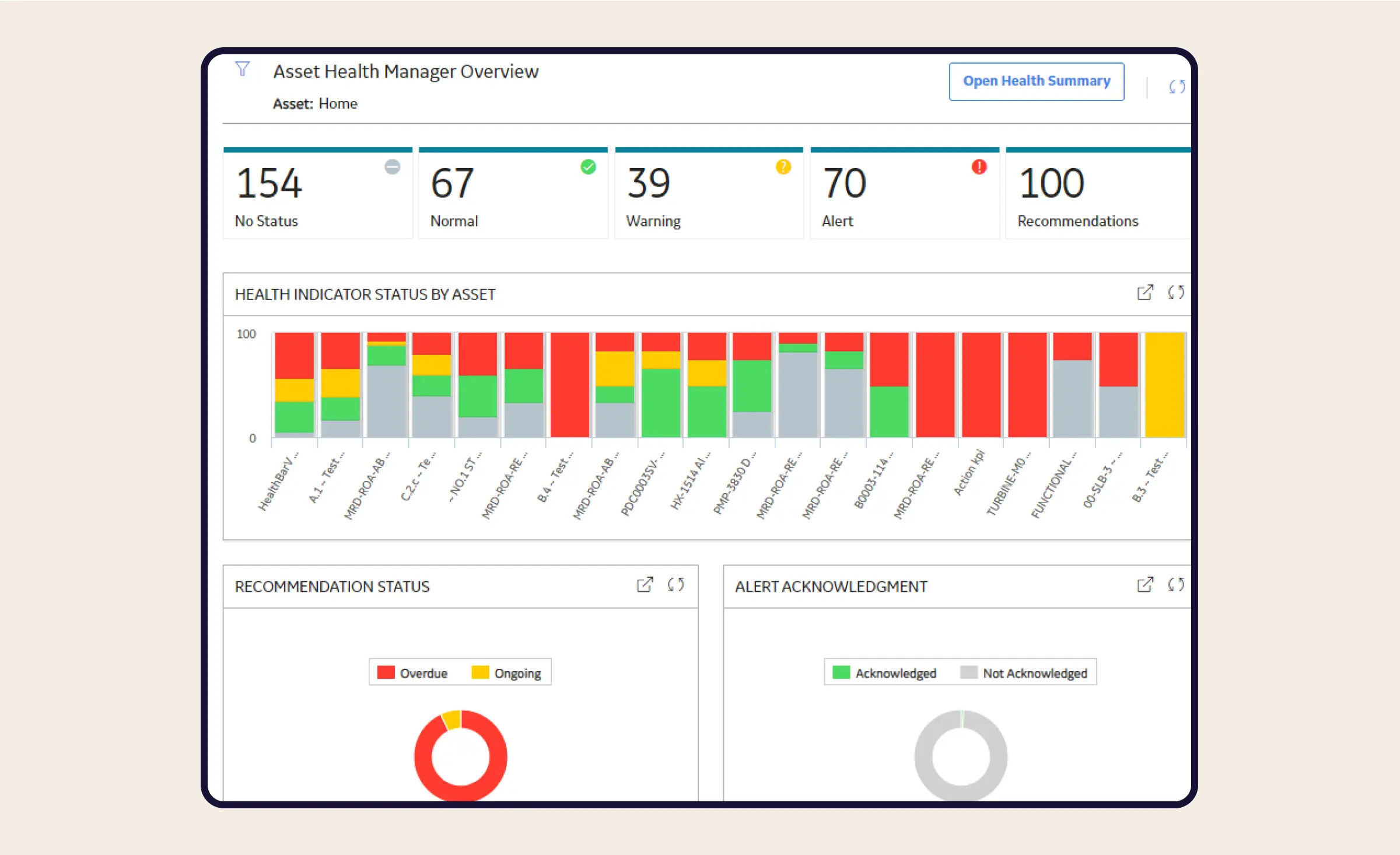Select the all-red Action kpi bar
Image resolution: width=1400 pixels, height=855 pixels.
point(981,385)
